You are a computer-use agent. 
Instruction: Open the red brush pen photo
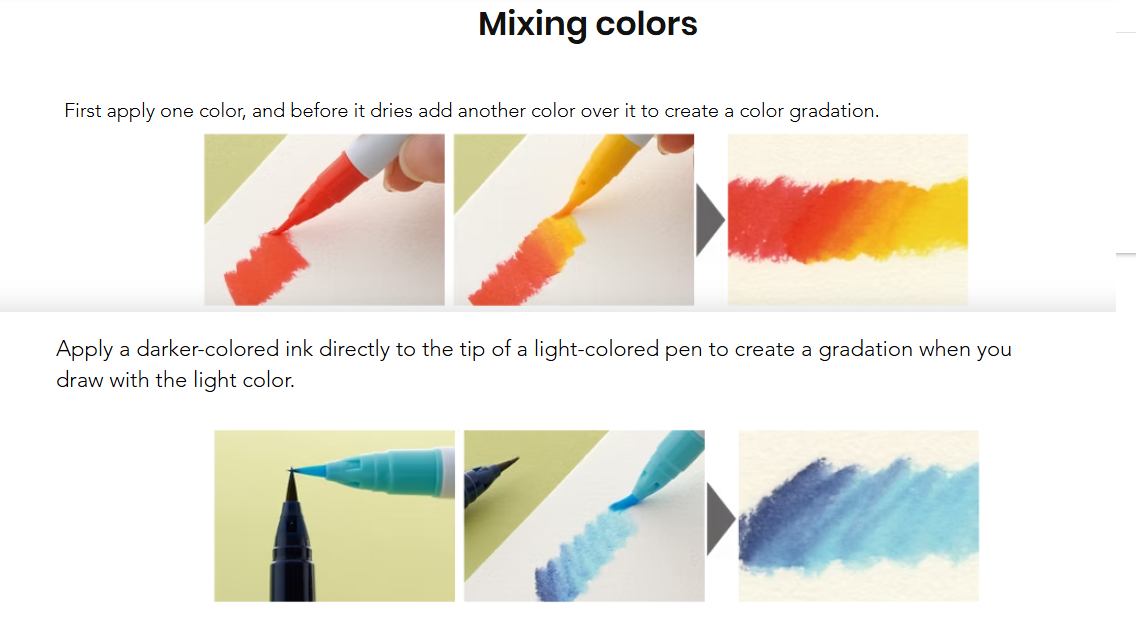click(x=324, y=219)
